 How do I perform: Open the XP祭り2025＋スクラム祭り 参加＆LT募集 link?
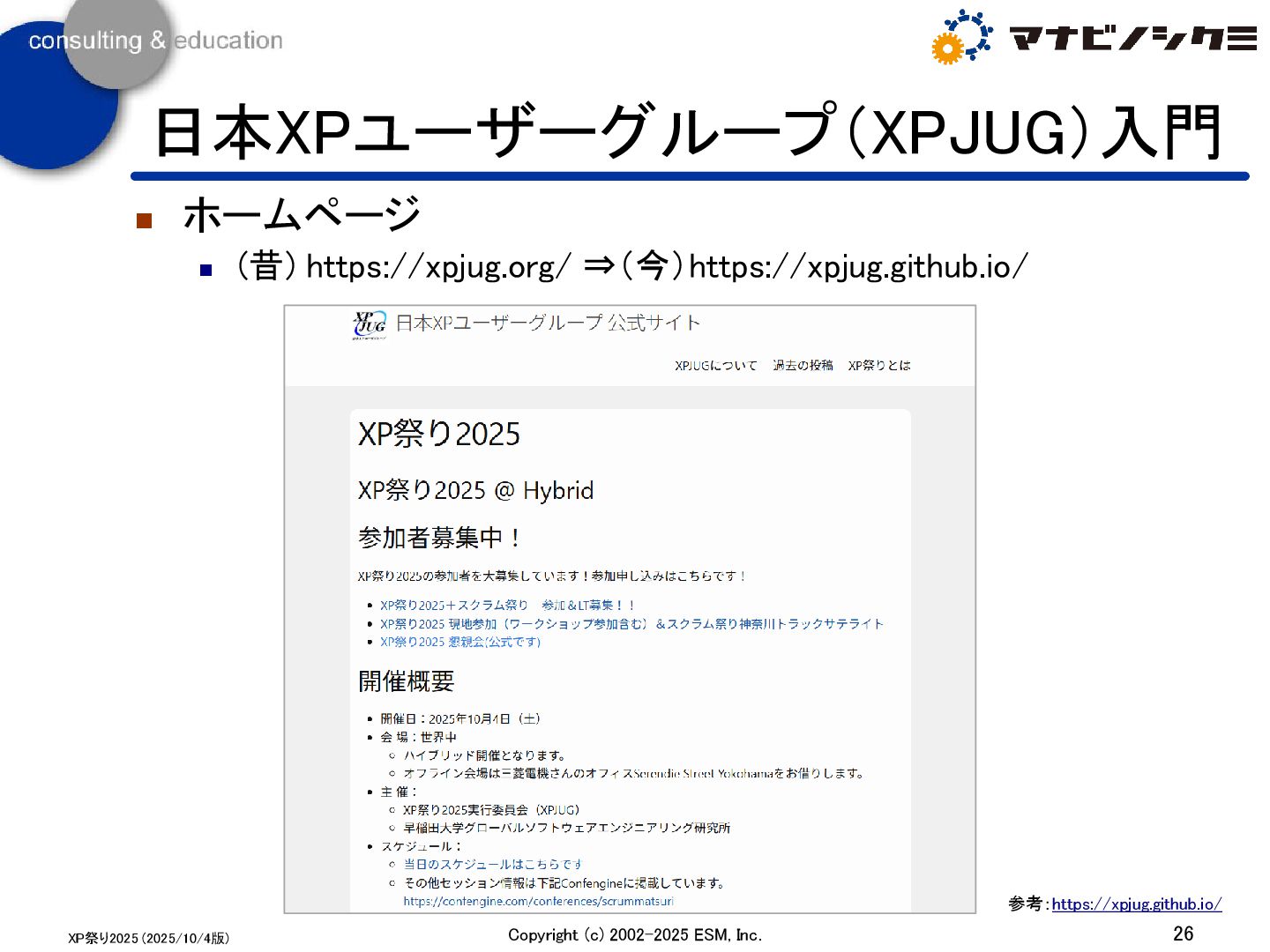507,605
